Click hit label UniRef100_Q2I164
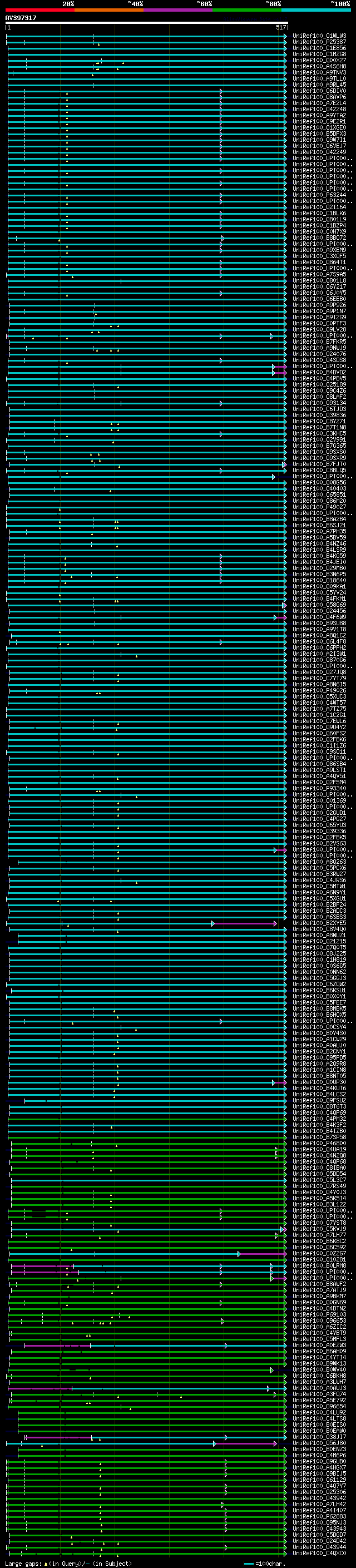Image resolution: width=356 pixels, height=1568 pixels. pos(319,207)
